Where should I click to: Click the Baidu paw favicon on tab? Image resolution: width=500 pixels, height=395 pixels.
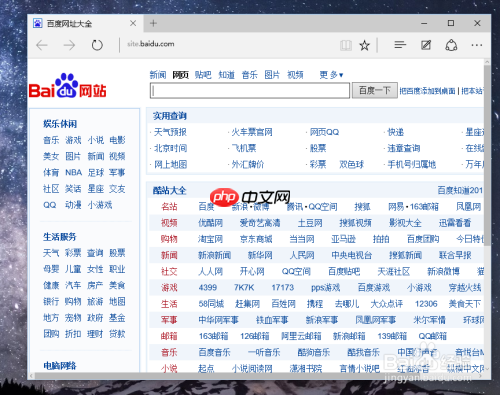tap(38, 23)
